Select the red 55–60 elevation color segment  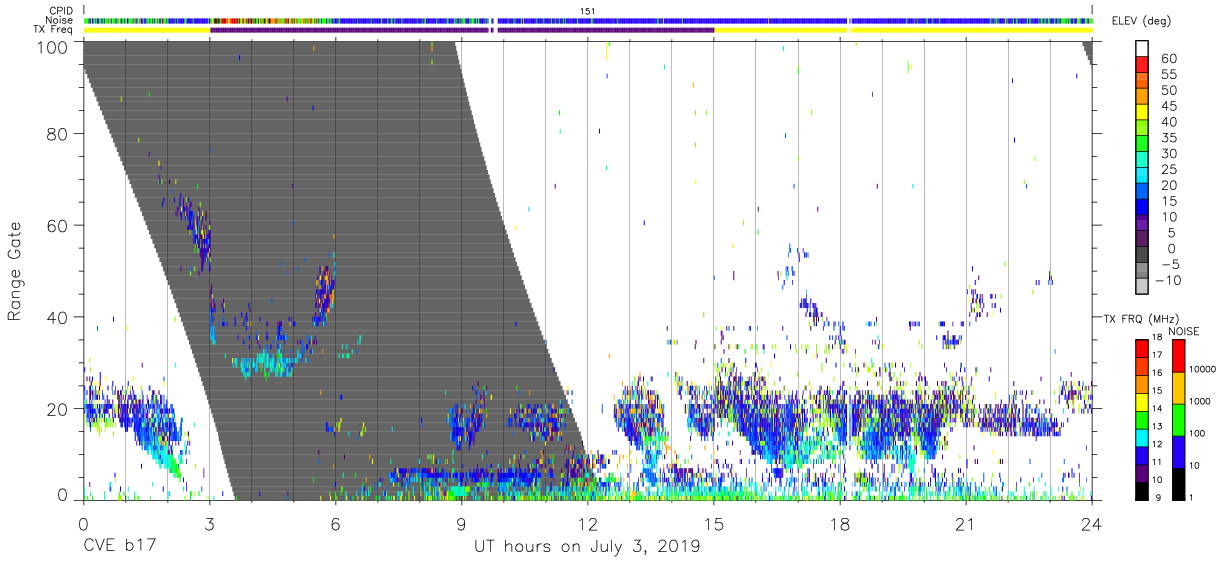click(1141, 65)
